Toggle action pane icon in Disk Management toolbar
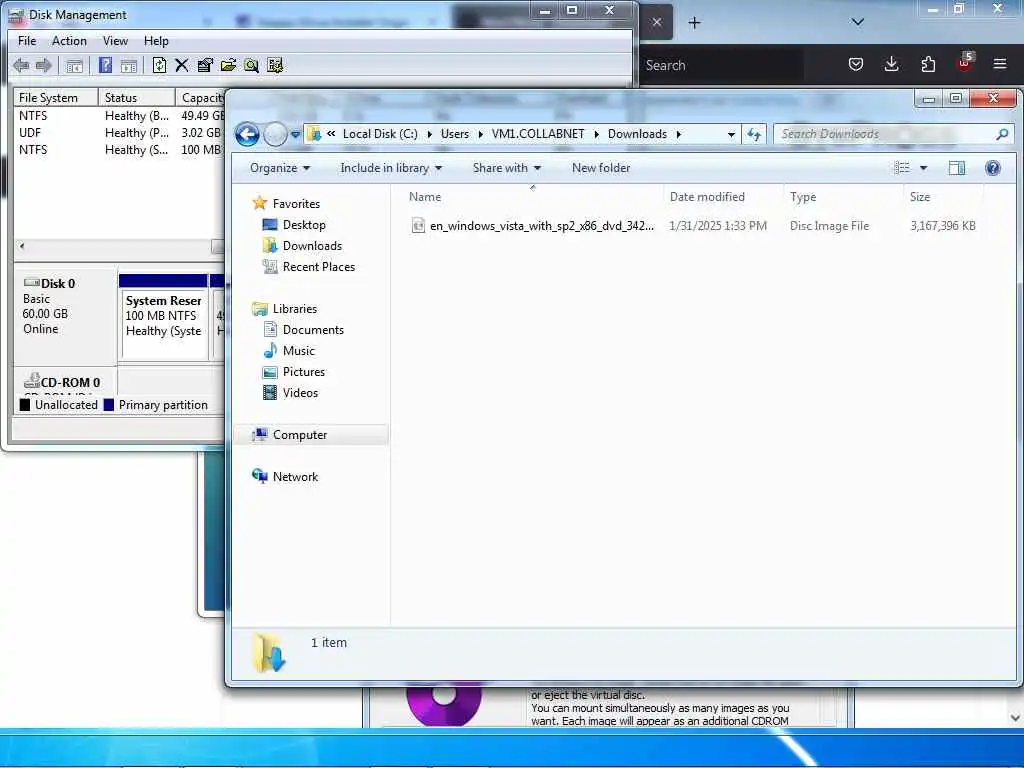The height and width of the screenshot is (768, 1024). 129,65
